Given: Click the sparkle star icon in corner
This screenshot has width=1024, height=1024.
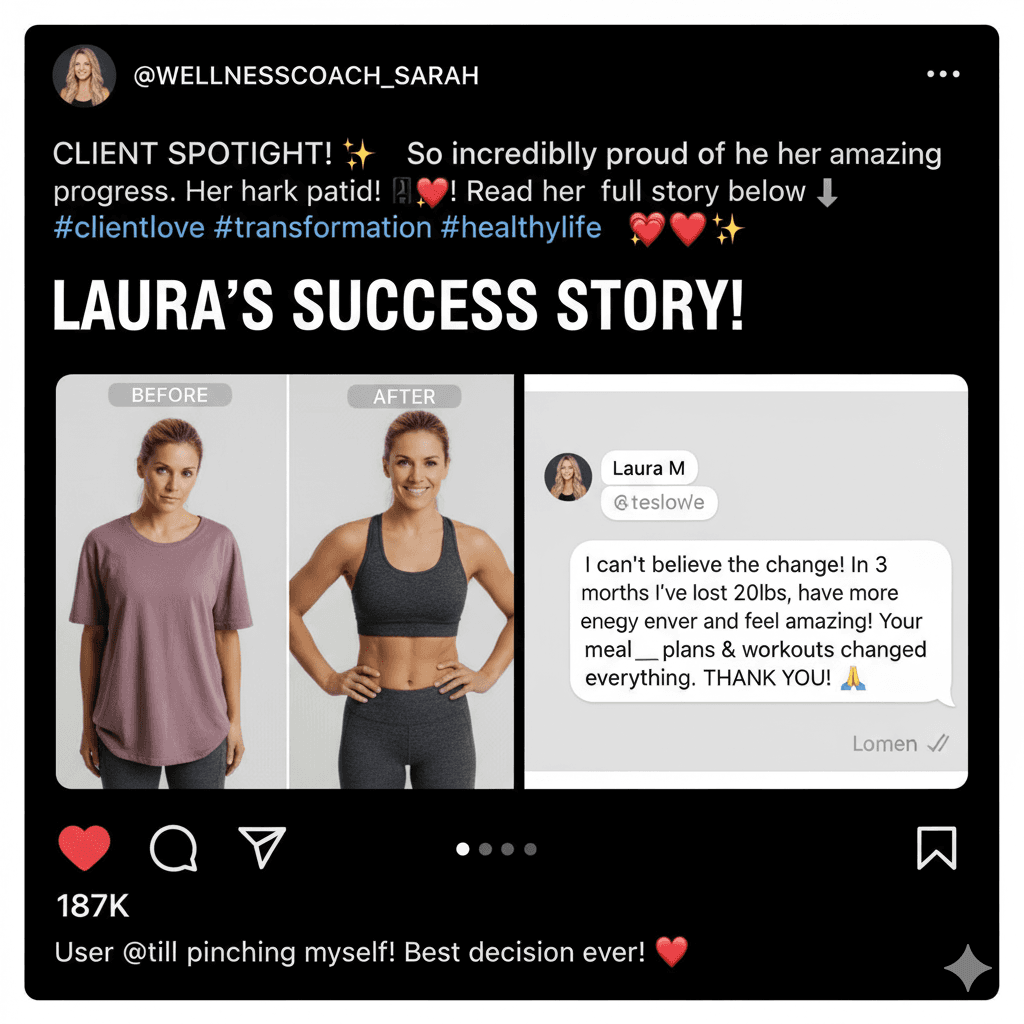Looking at the screenshot, I should (968, 968).
